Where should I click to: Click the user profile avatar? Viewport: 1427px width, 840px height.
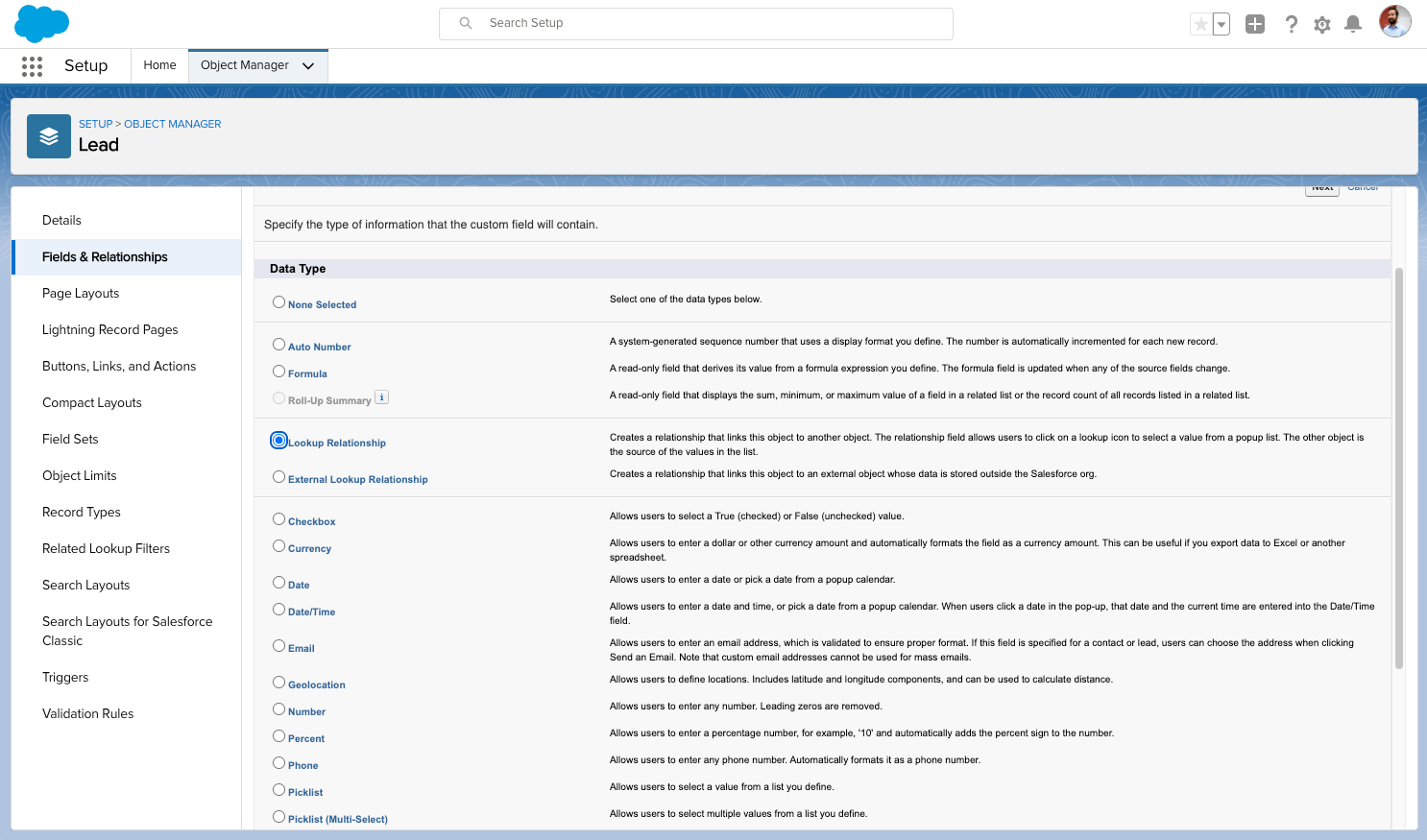pyautogui.click(x=1395, y=21)
